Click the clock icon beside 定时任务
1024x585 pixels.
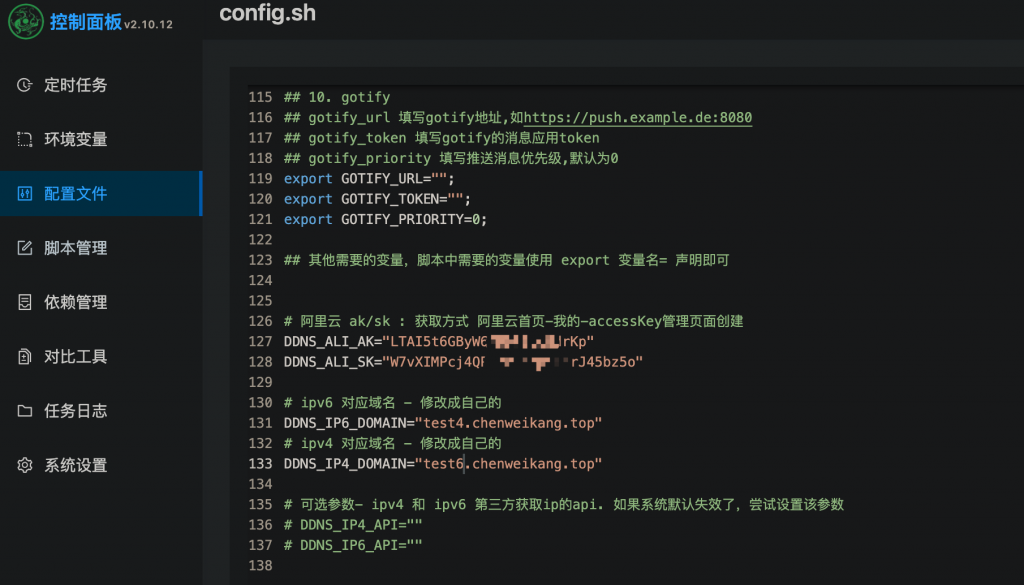25,85
